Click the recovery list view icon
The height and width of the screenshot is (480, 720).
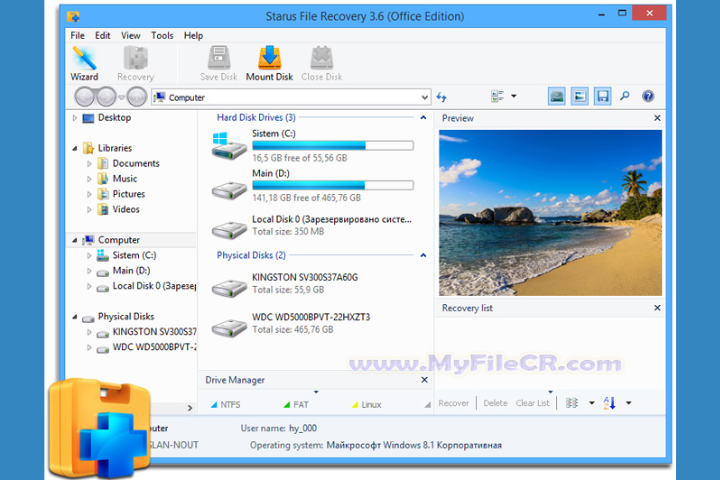[x=572, y=403]
